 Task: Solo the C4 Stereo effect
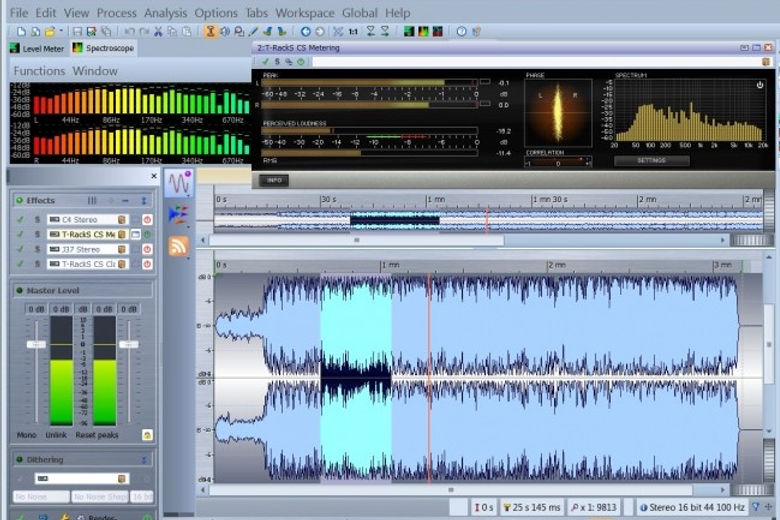tap(37, 219)
